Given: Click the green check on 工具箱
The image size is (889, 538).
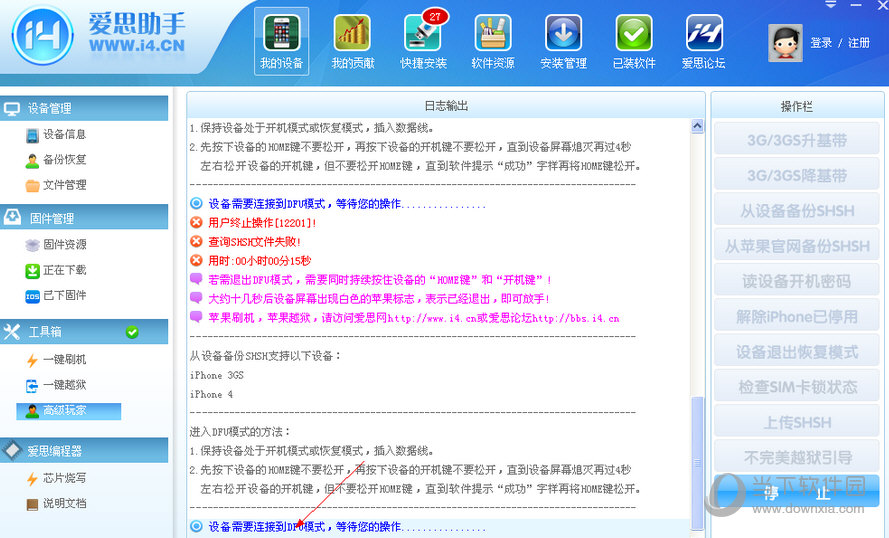Looking at the screenshot, I should click(x=132, y=332).
